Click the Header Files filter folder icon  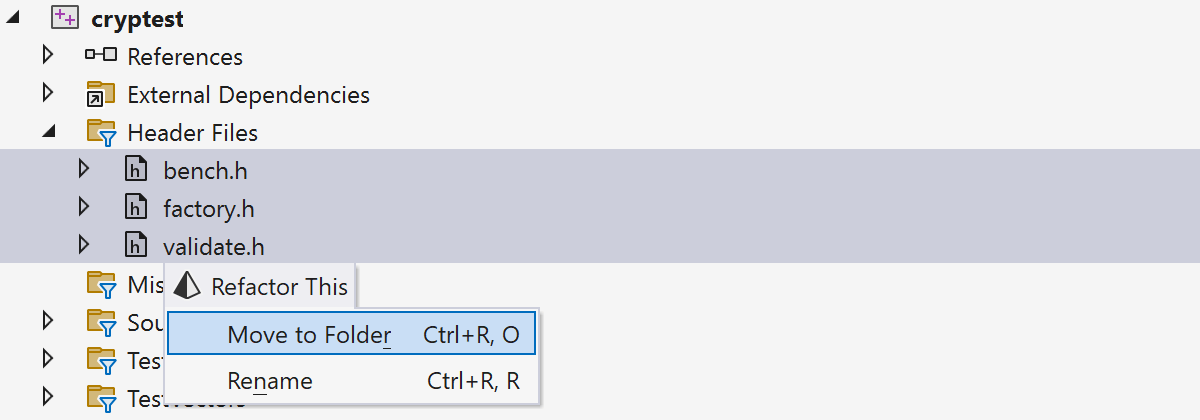pyautogui.click(x=101, y=133)
